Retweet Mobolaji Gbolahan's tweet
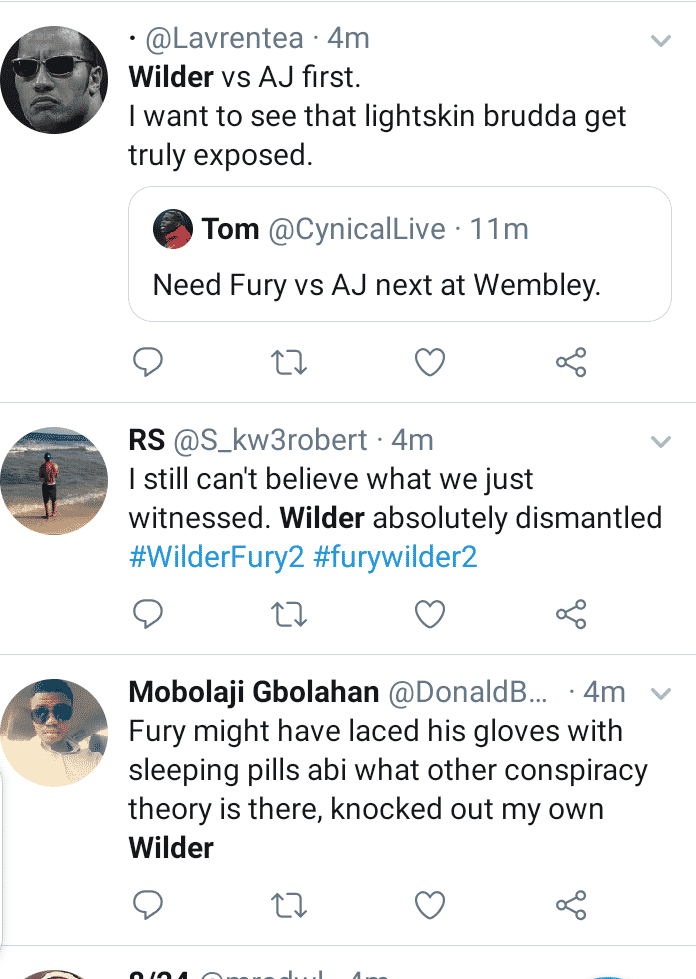696x979 pixels. pyautogui.click(x=289, y=905)
